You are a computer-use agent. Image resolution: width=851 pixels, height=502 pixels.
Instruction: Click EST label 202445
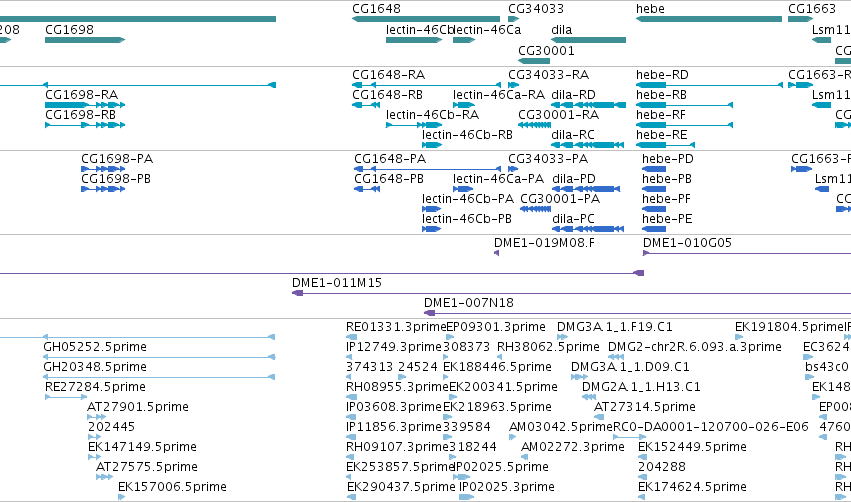(111, 427)
